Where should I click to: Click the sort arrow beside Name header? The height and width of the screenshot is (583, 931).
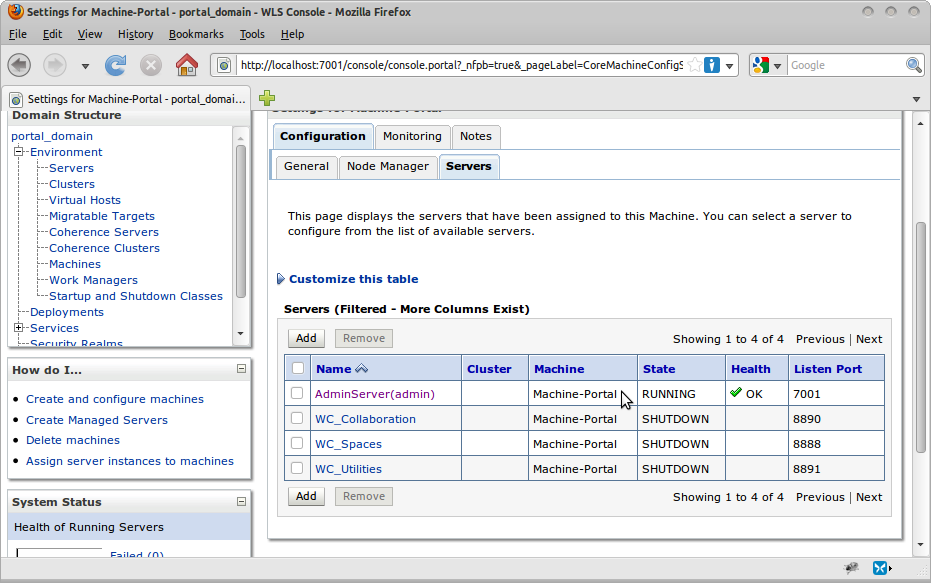[x=361, y=369]
